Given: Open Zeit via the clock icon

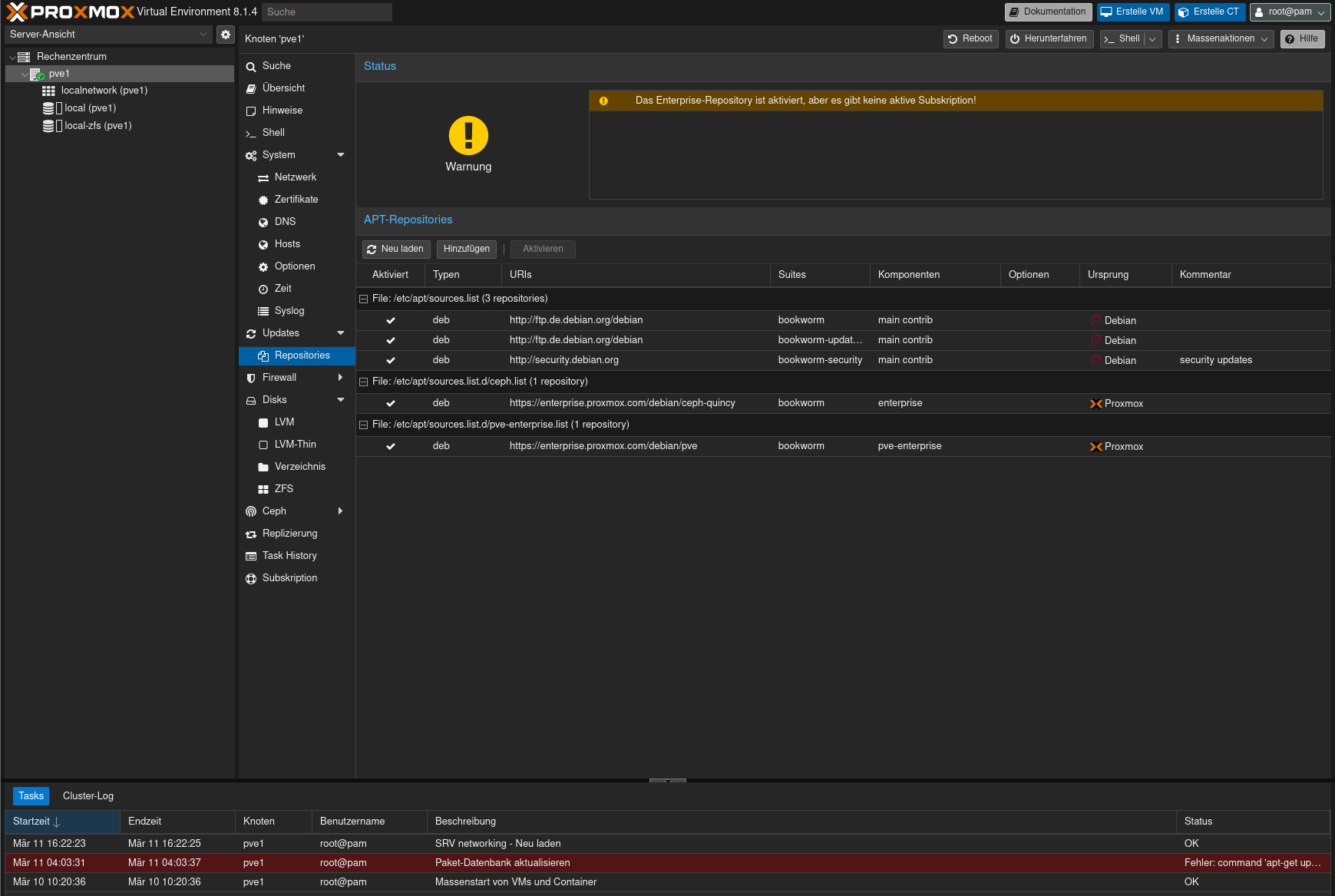Looking at the screenshot, I should tap(263, 289).
